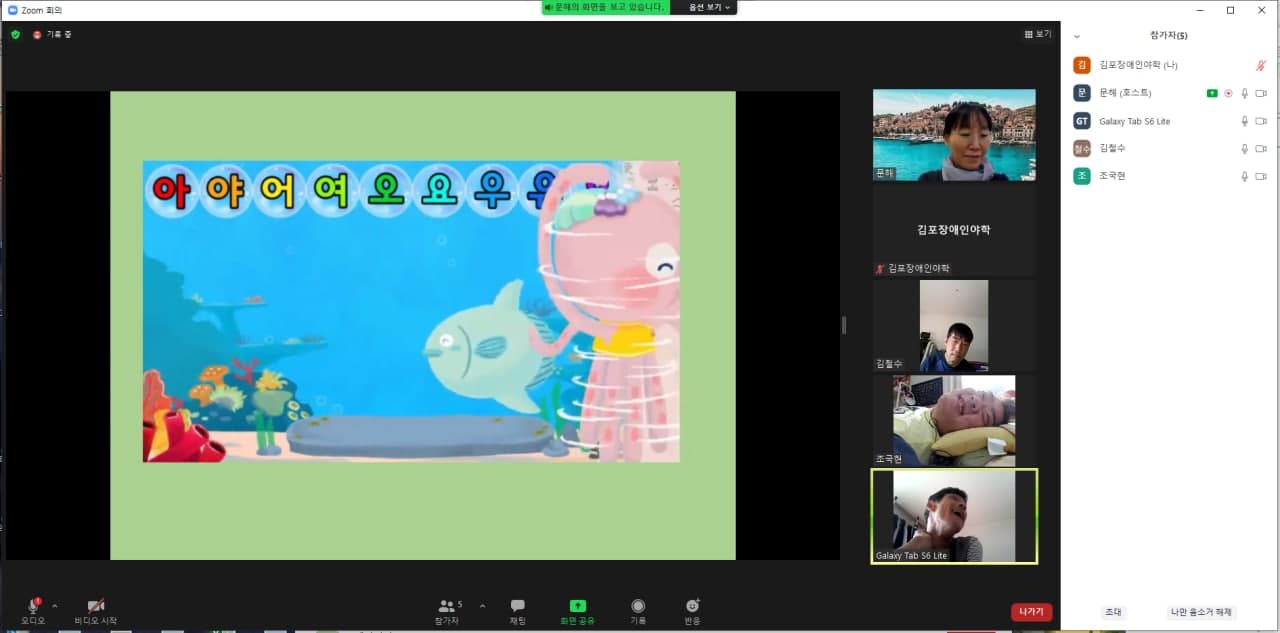Expand audio options arrow beside microphone
Viewport: 1280px width, 633px height.
tap(54, 606)
